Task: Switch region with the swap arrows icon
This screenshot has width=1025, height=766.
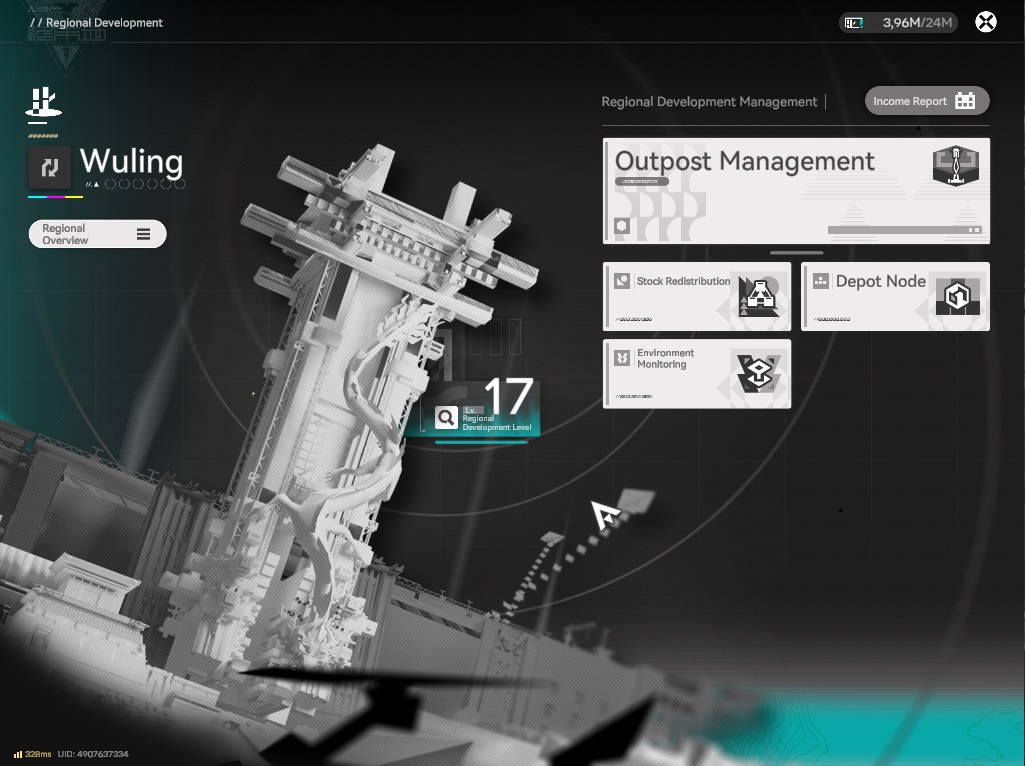Action: click(50, 167)
